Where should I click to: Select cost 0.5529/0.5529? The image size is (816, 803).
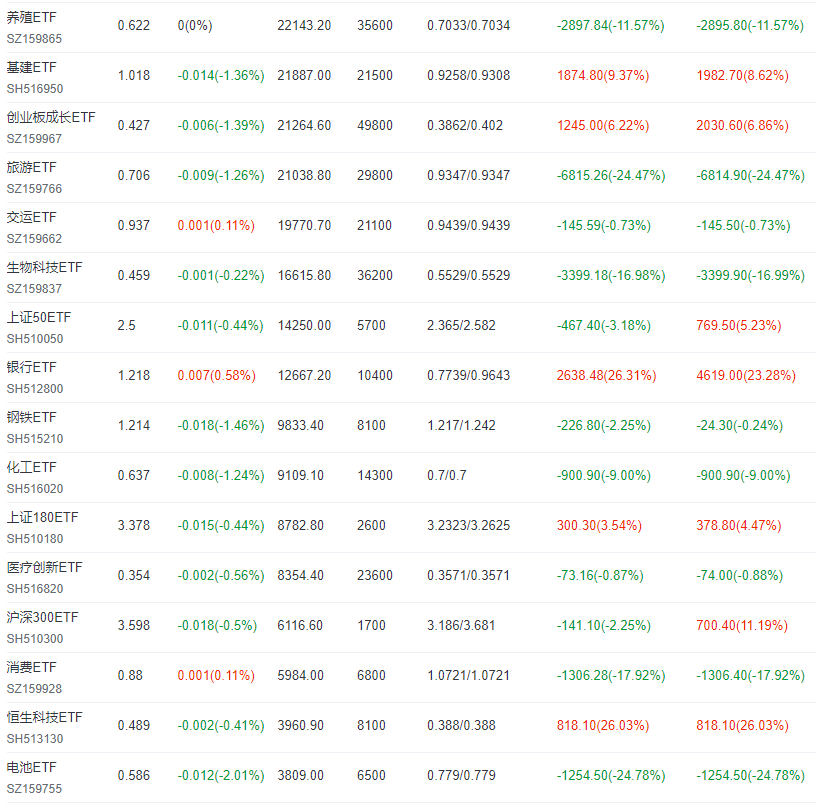click(468, 275)
